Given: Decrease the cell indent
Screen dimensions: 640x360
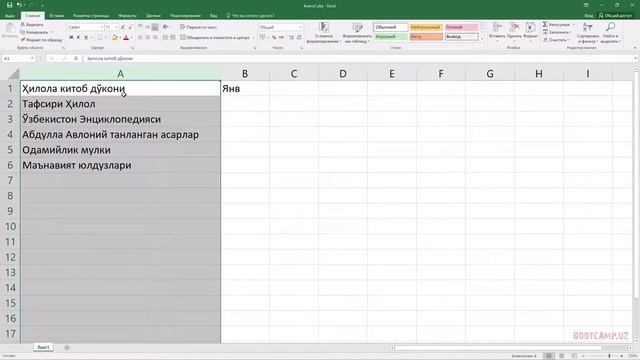Looking at the screenshot, I should pos(165,38).
